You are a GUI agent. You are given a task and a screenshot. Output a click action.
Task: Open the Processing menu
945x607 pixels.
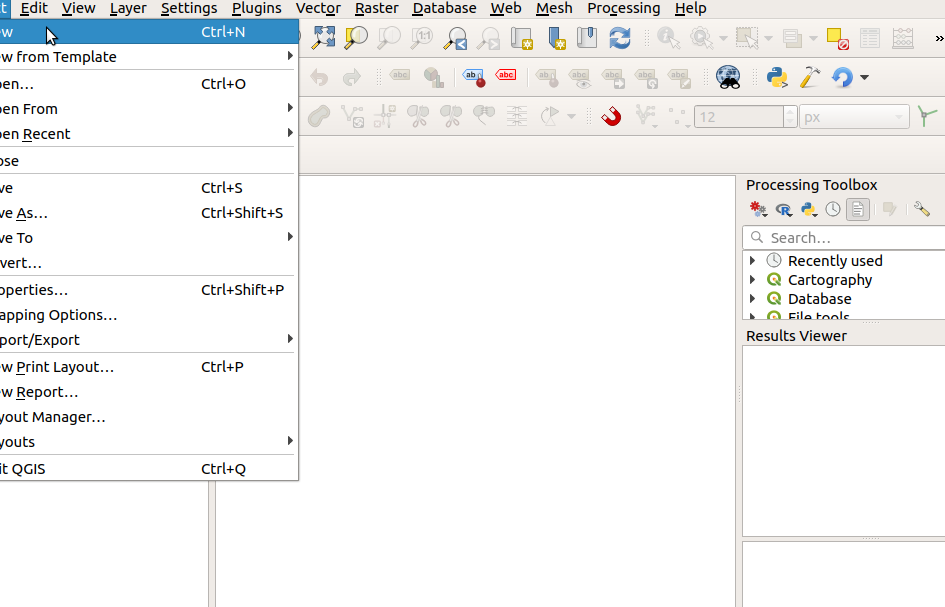623,8
